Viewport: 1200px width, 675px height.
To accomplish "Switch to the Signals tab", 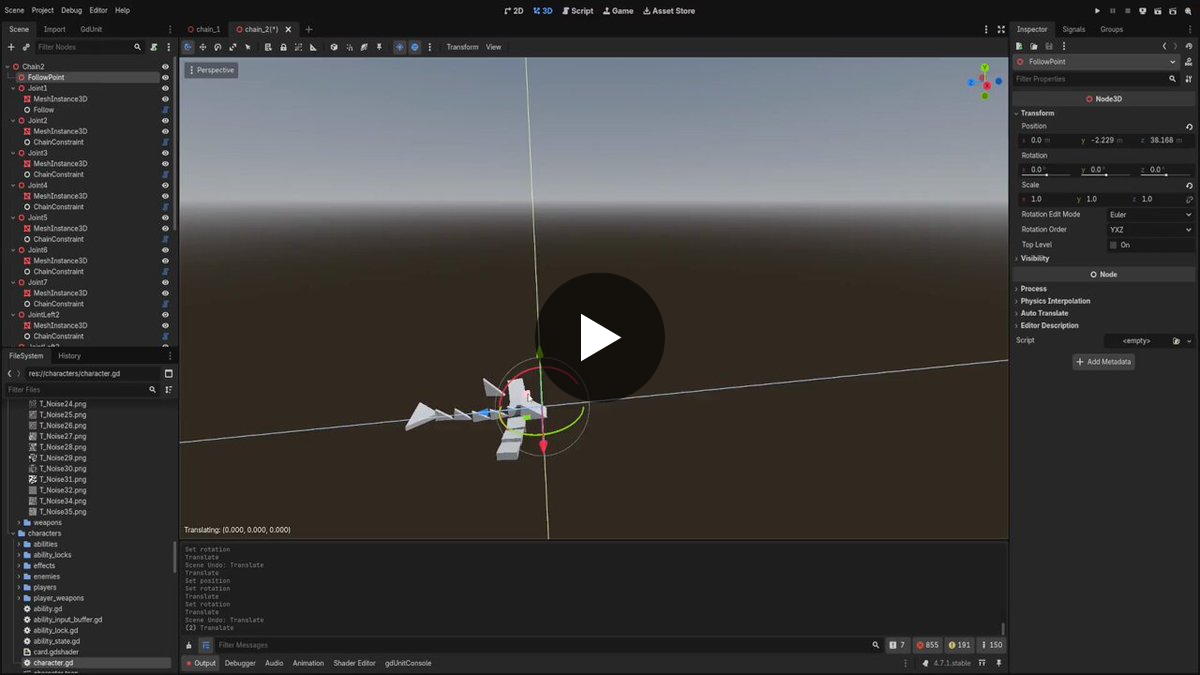I will 1074,29.
